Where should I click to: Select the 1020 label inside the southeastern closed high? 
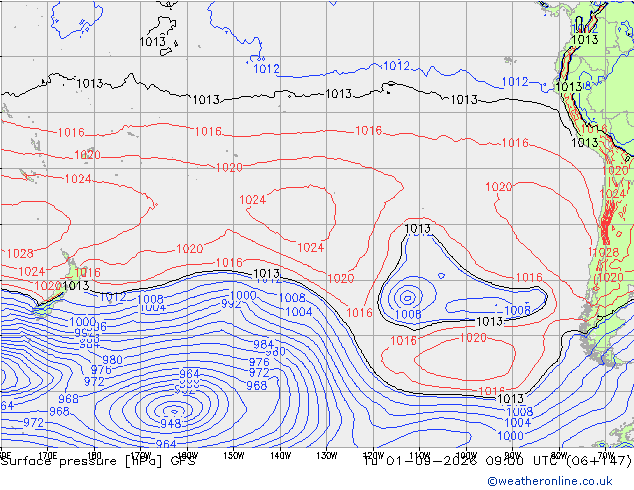(473, 337)
